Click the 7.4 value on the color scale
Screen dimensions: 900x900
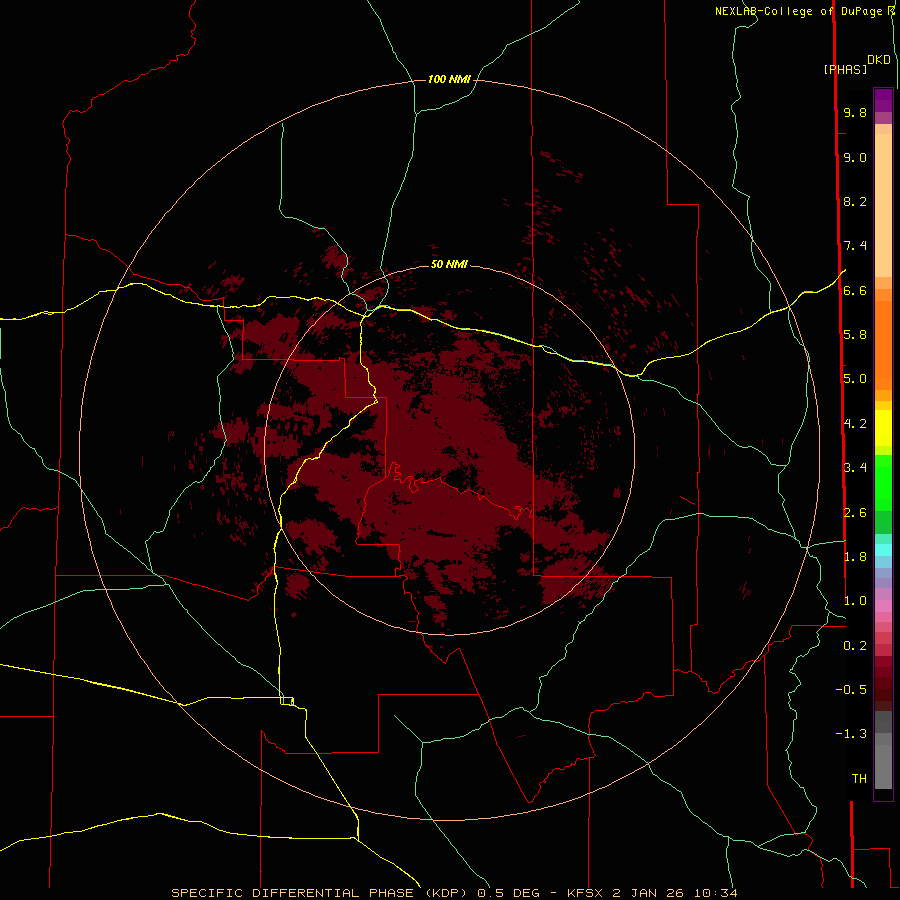tap(855, 246)
